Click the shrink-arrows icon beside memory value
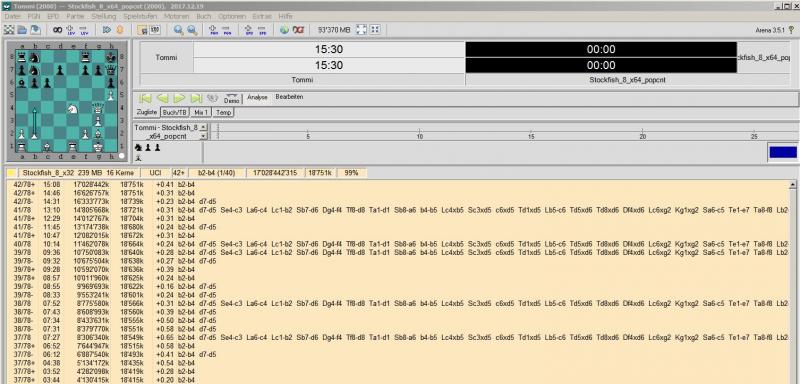The height and width of the screenshot is (384, 800). coord(375,30)
